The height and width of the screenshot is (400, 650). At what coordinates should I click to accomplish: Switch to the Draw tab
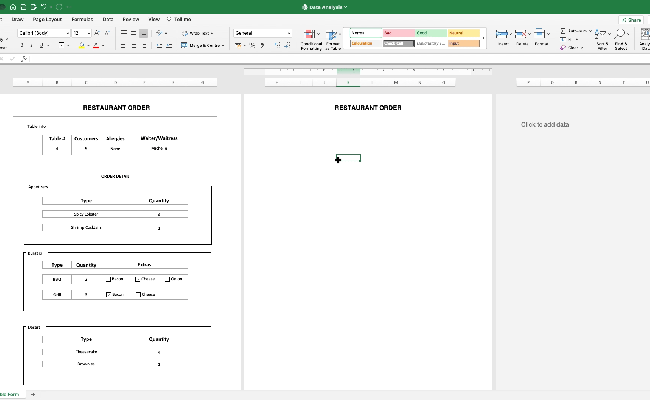pyautogui.click(x=17, y=19)
